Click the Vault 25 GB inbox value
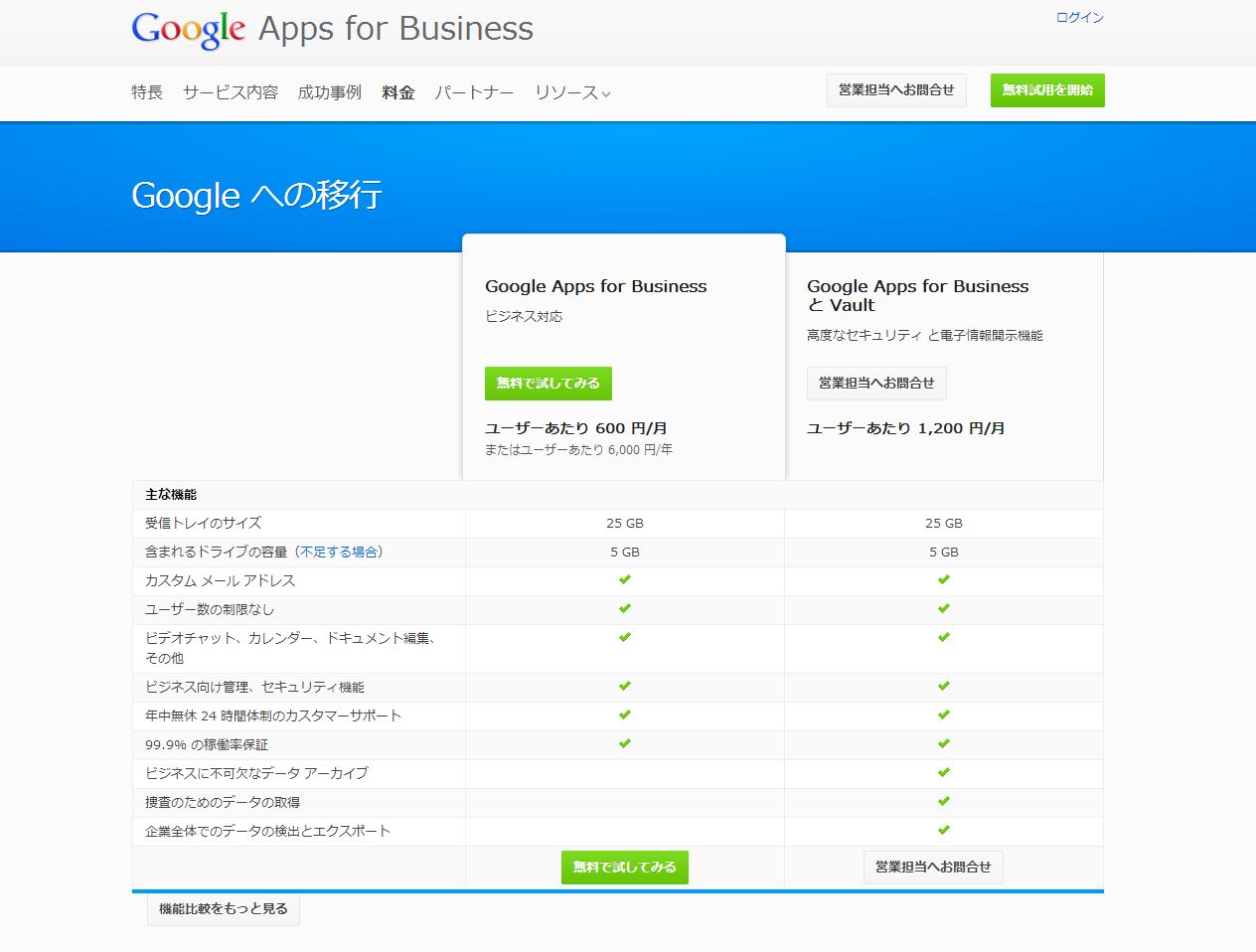Screen dimensions: 1256x952 [x=944, y=523]
